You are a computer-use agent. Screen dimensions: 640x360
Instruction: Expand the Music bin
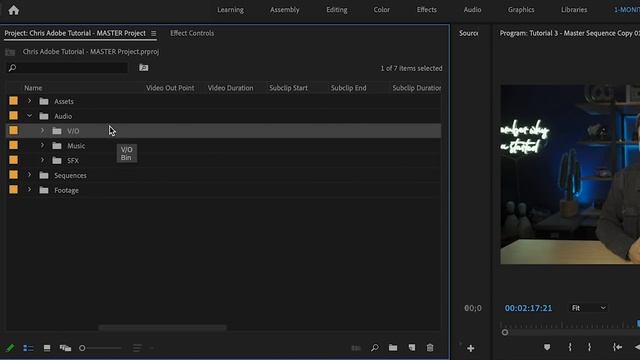(x=42, y=145)
